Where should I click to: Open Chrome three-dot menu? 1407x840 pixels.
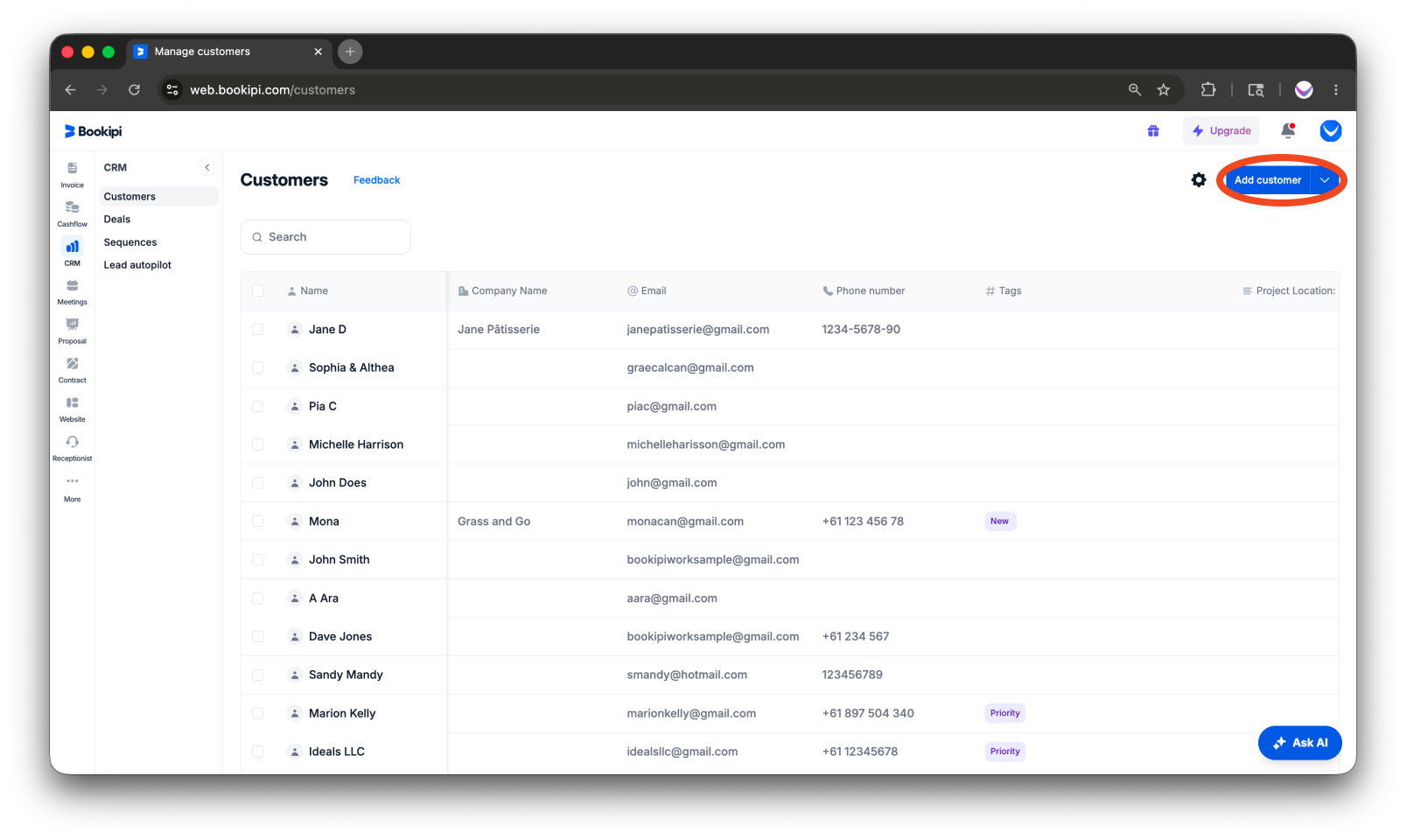point(1336,89)
